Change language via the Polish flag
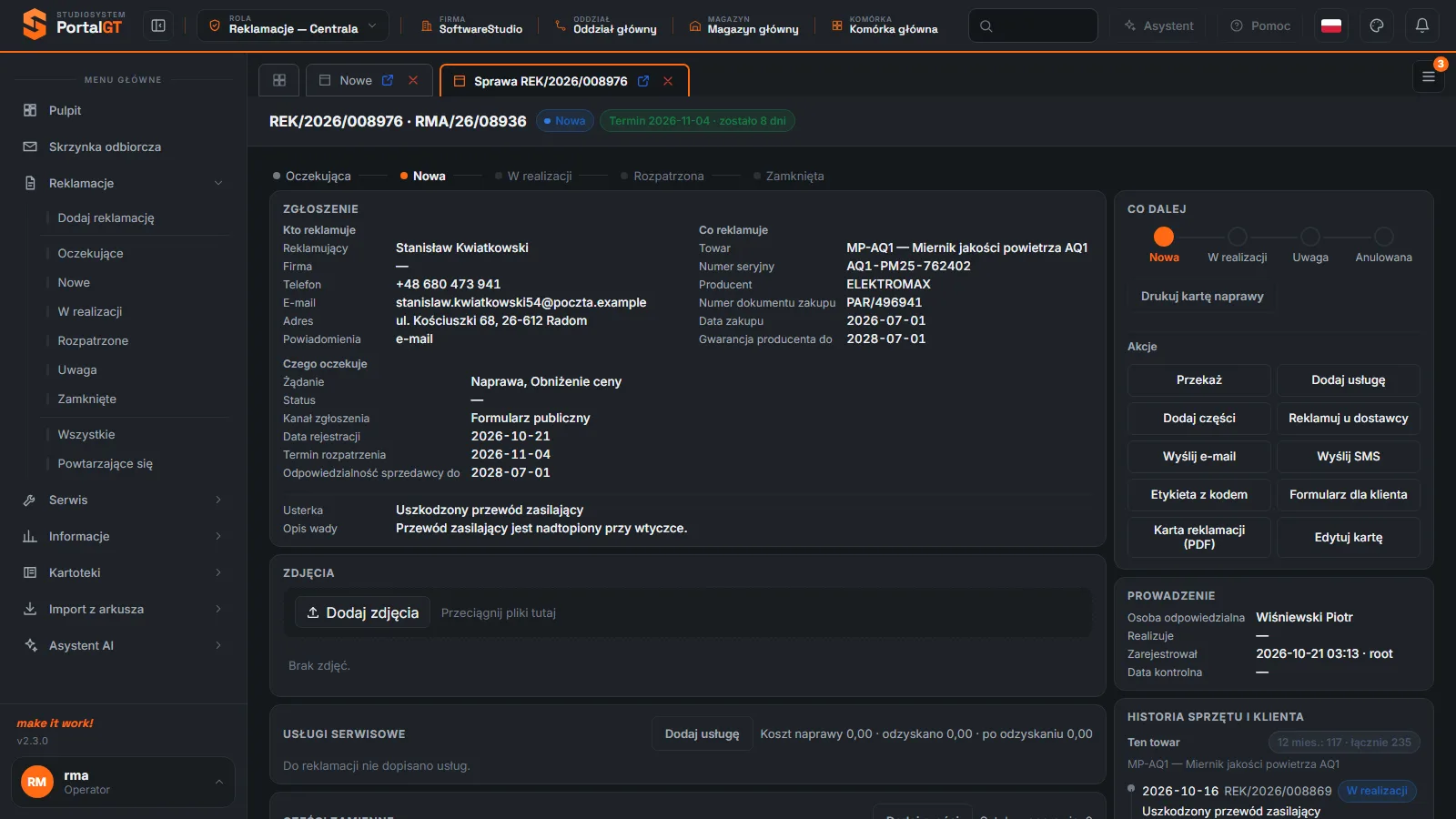This screenshot has height=819, width=1456. coord(1331,25)
